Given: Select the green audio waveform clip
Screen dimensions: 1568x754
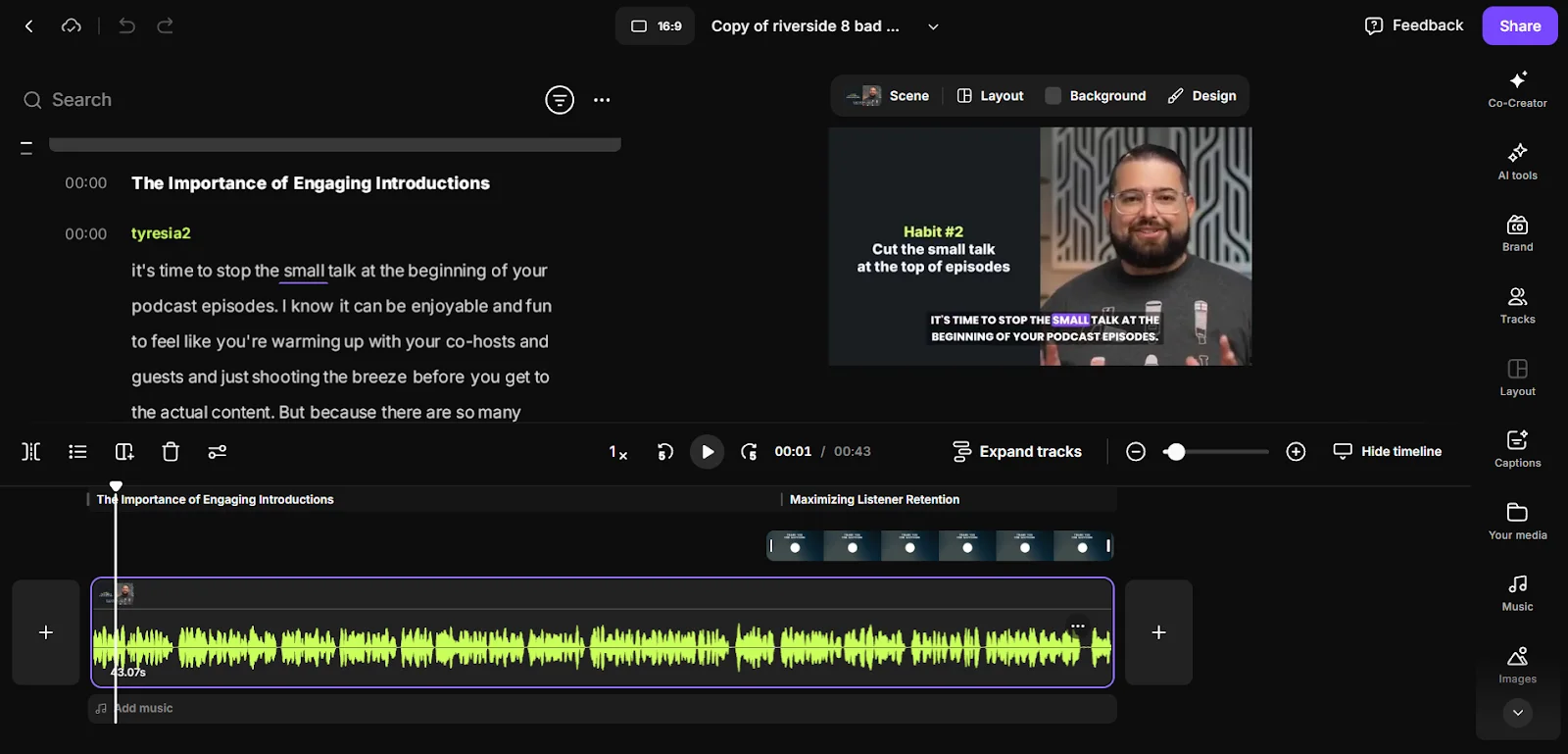Looking at the screenshot, I should tap(602, 648).
